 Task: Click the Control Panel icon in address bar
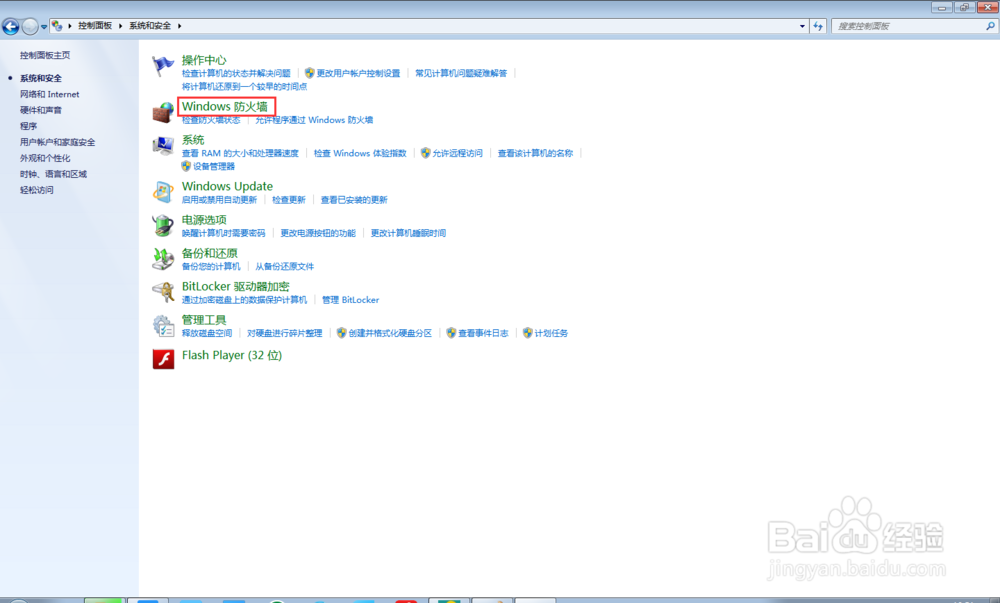(x=57, y=25)
